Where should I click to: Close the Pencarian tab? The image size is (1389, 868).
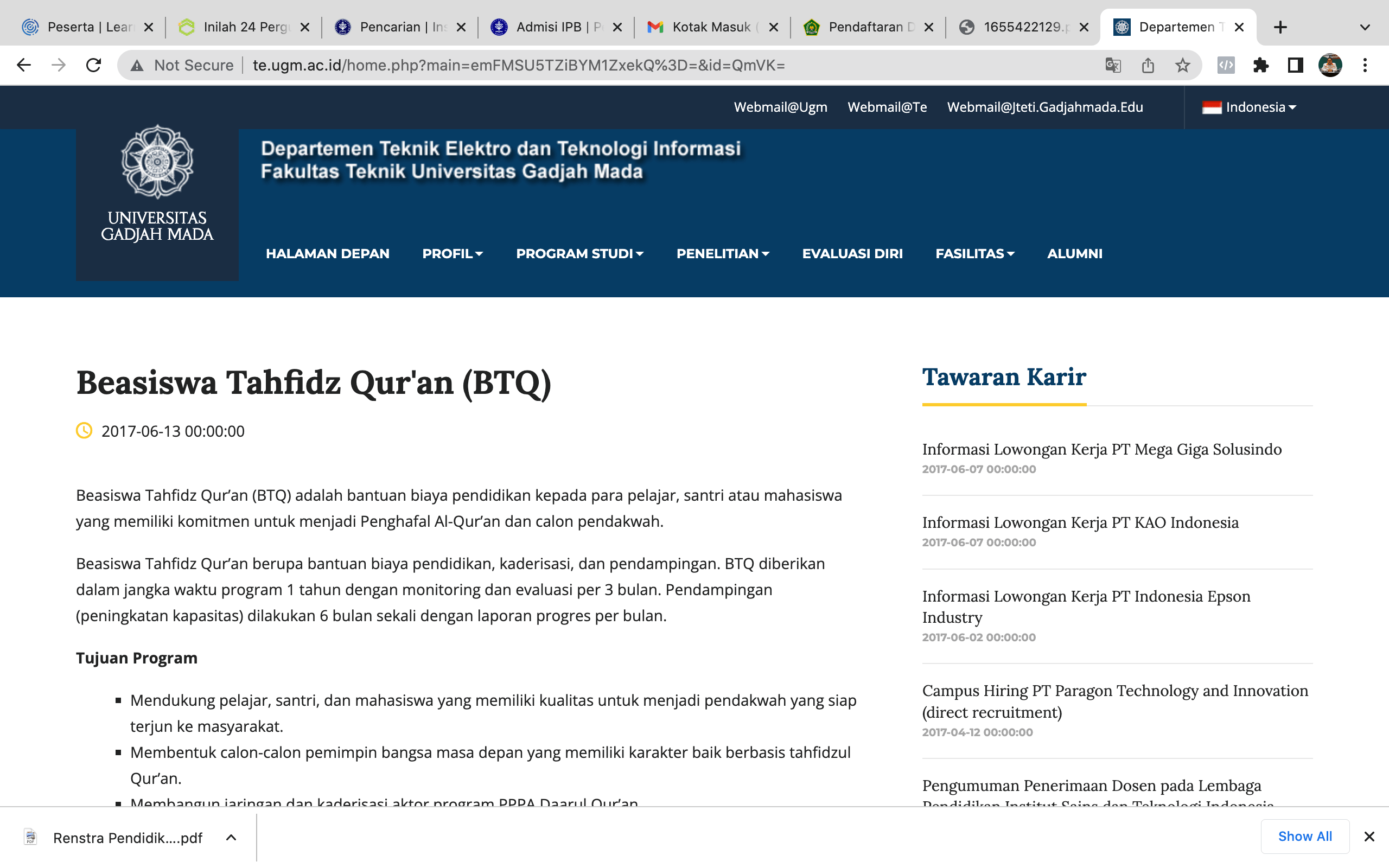pos(461,27)
